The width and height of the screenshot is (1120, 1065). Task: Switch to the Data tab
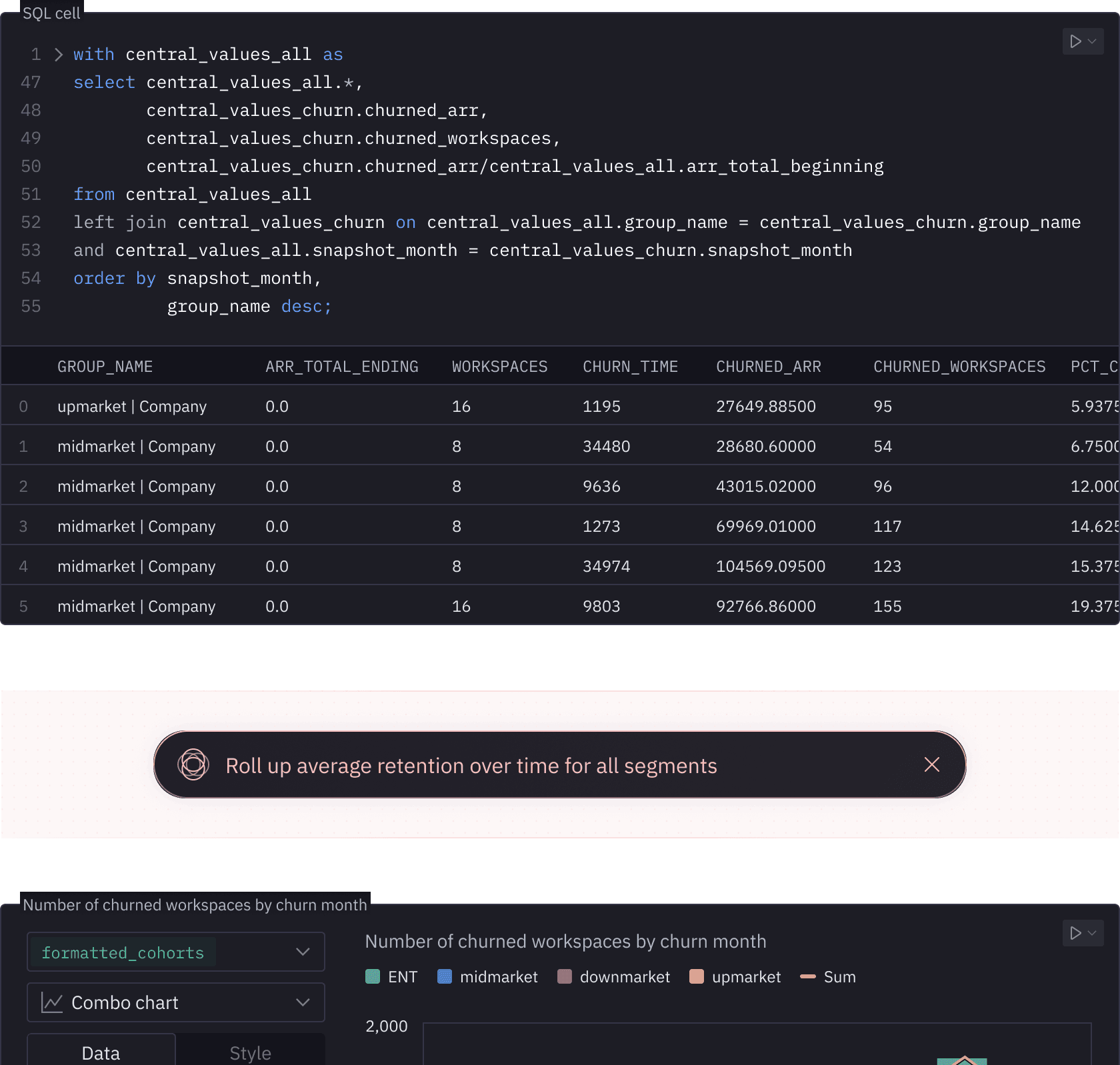click(x=101, y=1052)
